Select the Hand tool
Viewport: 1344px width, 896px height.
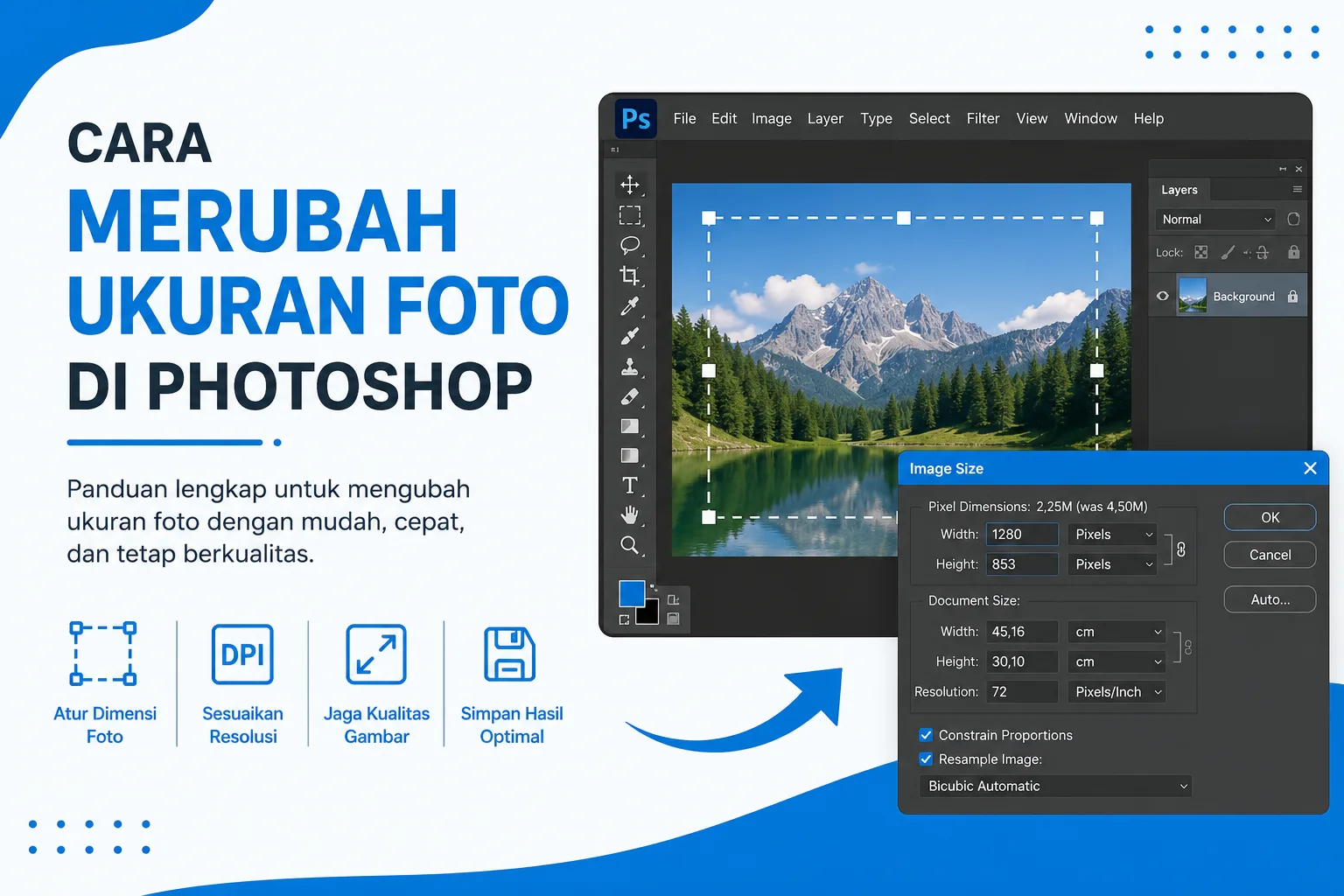click(630, 514)
